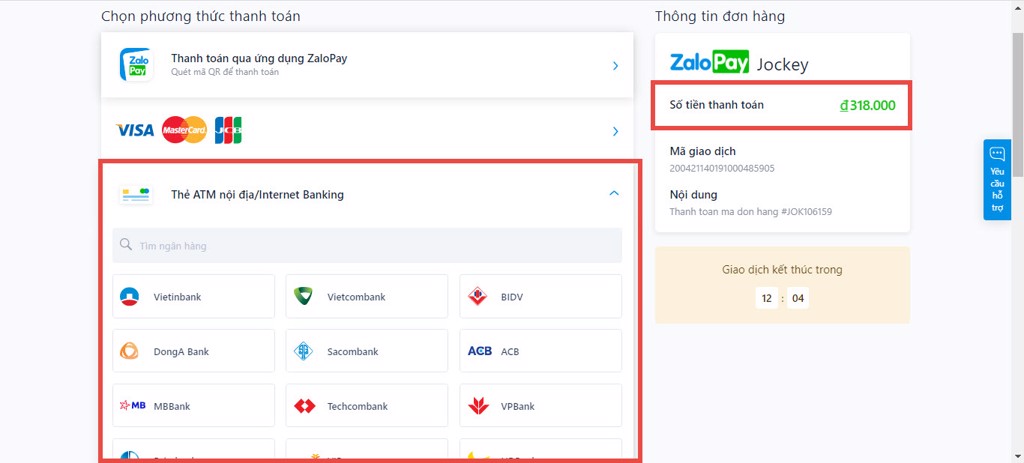Image resolution: width=1024 pixels, height=463 pixels.
Task: Select Thanh toán qua ứng dụng ZaloPay
Action: coord(367,65)
